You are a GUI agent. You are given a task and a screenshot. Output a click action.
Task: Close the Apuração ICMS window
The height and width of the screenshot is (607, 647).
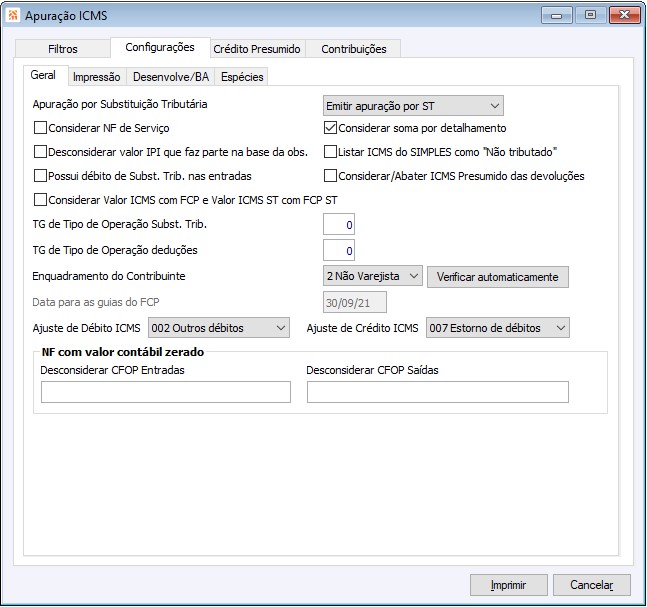pos(625,15)
